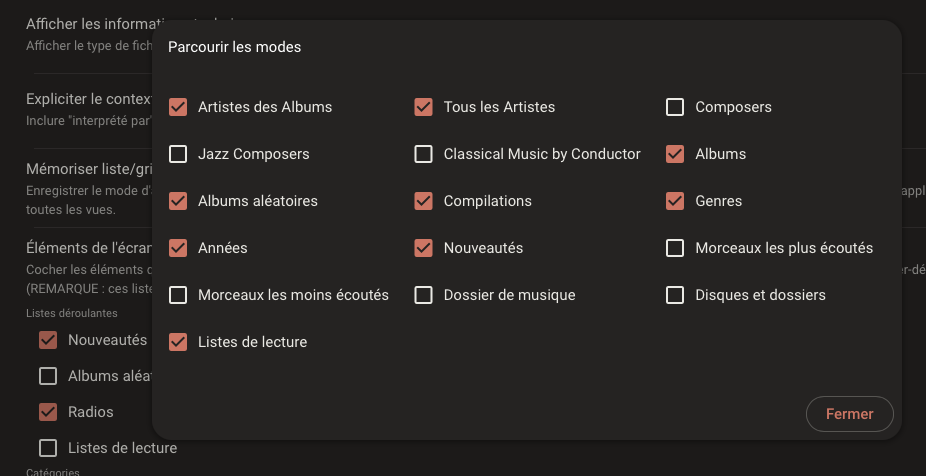The image size is (926, 476).
Task: Enable the Composers browse mode
Action: point(675,107)
